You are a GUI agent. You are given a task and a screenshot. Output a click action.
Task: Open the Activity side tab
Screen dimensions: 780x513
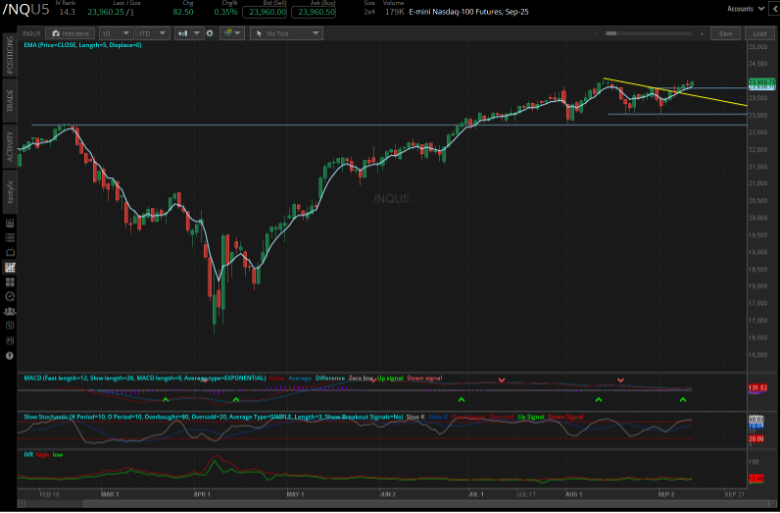coord(10,146)
